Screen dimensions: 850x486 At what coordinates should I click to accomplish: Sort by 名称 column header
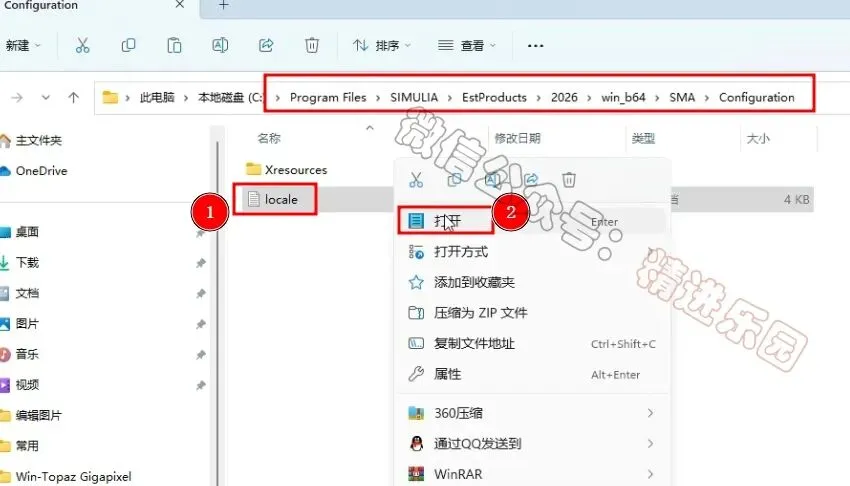coord(269,139)
